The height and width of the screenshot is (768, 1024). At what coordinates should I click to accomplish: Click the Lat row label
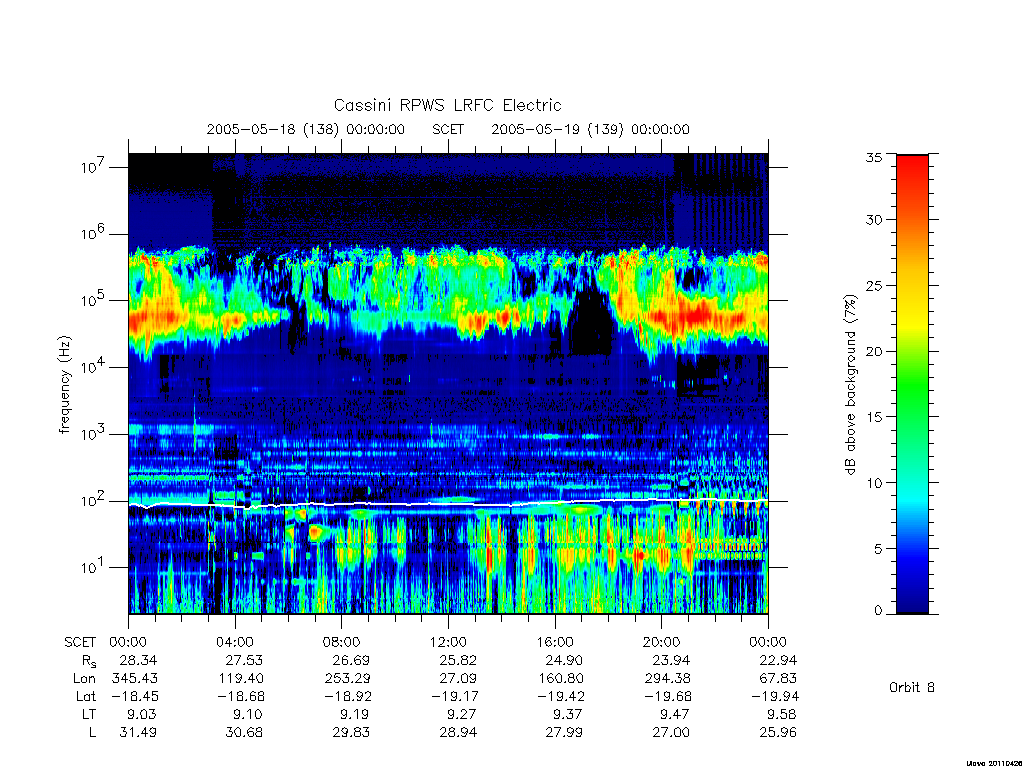click(x=86, y=696)
